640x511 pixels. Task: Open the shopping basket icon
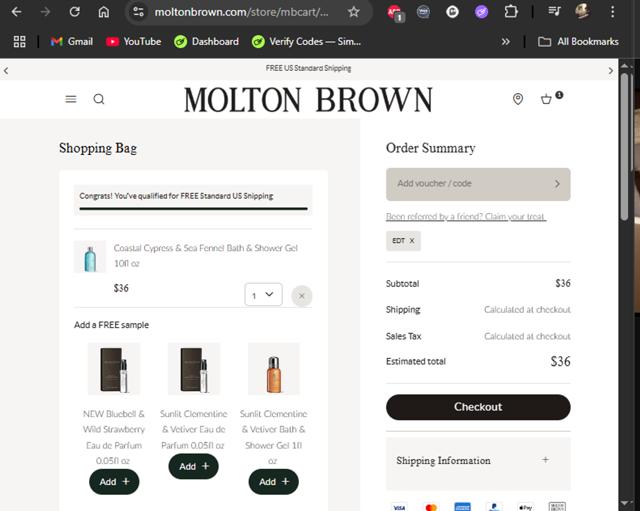(547, 99)
